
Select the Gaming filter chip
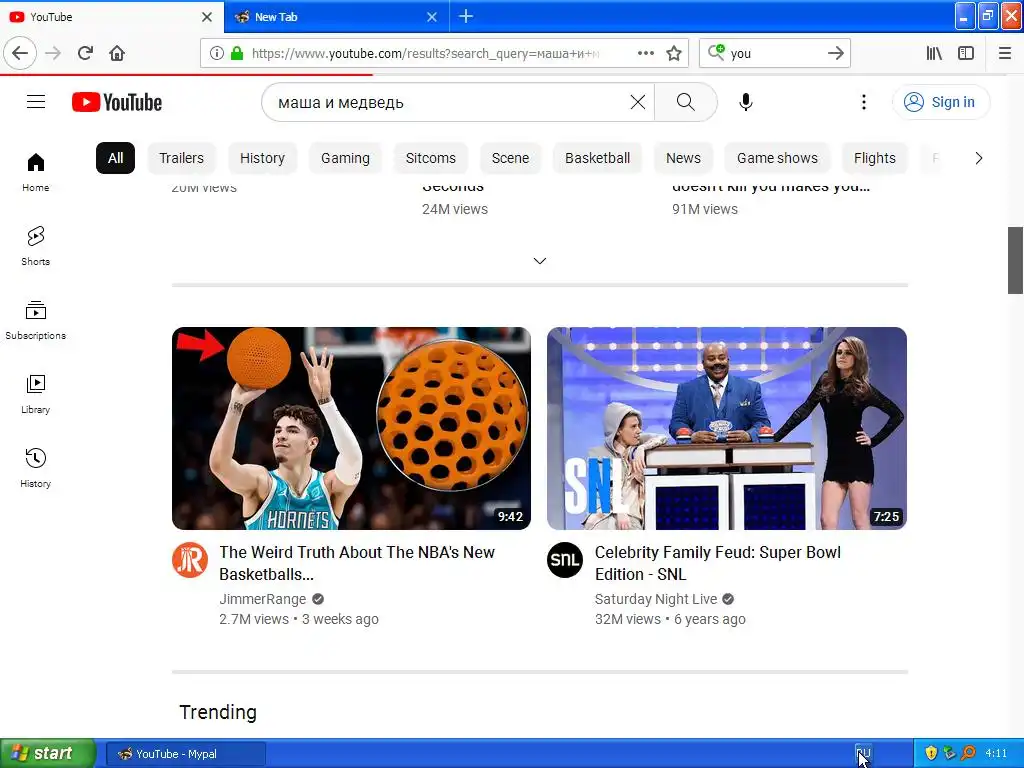point(345,158)
